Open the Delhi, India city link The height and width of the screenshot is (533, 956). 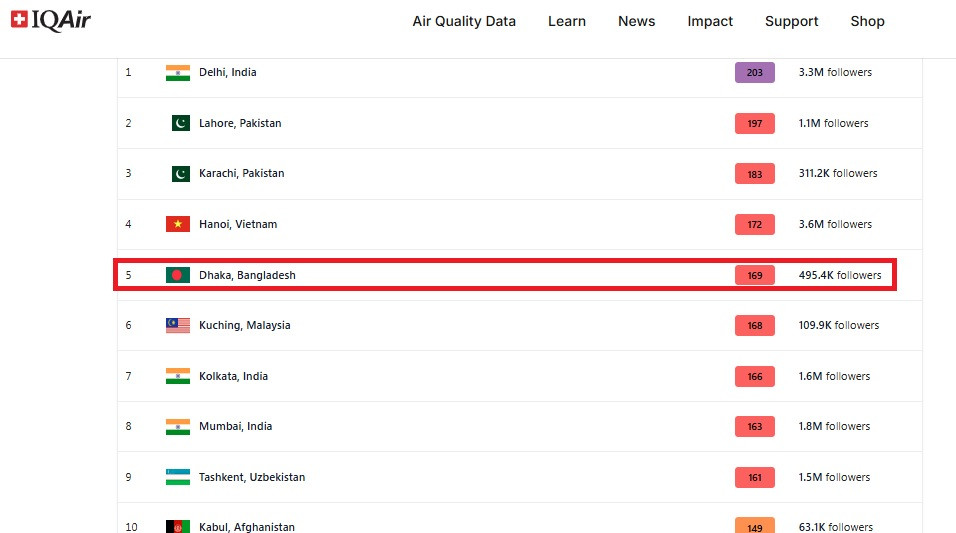click(227, 72)
